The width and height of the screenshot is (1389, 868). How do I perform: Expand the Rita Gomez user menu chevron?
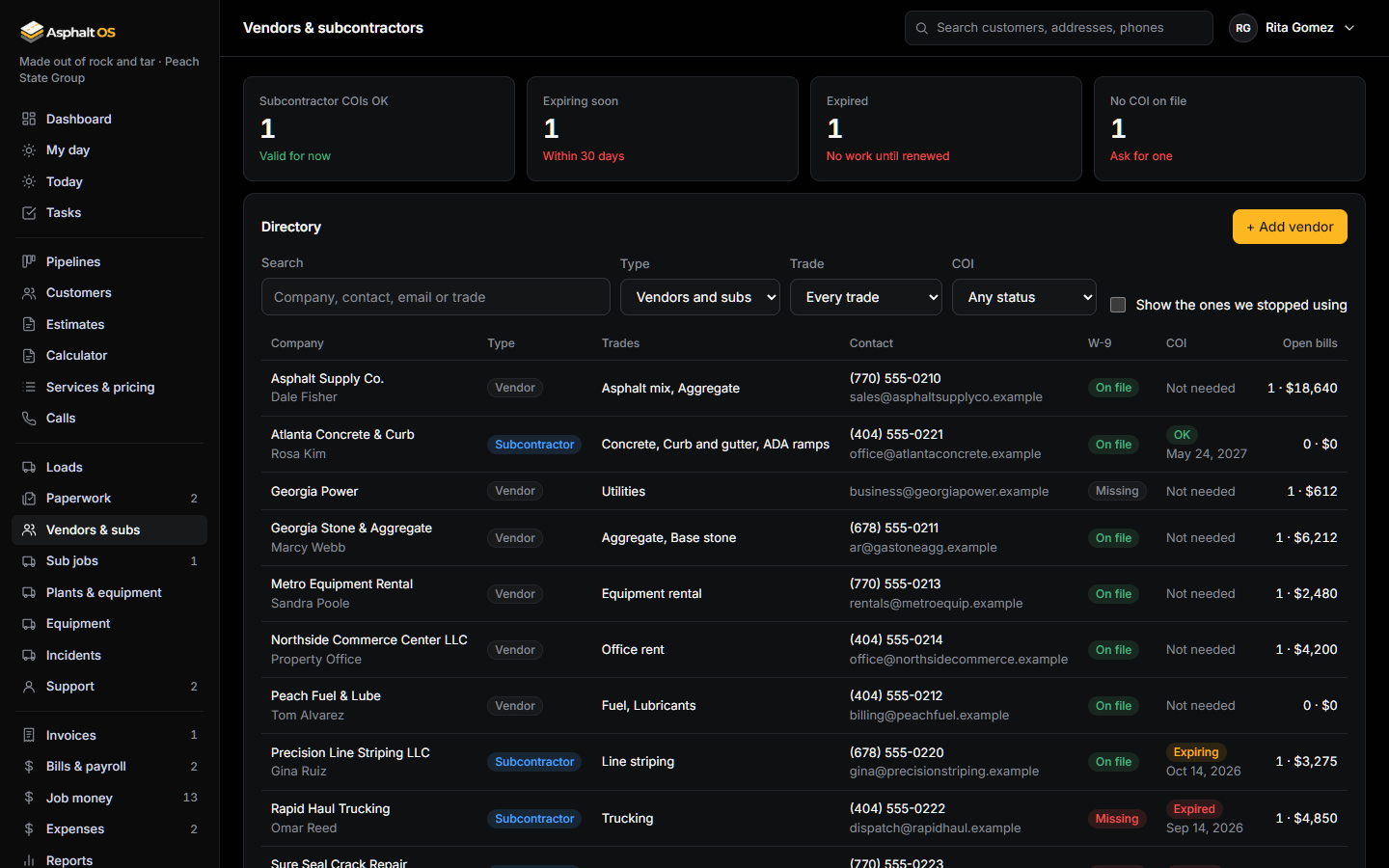(x=1349, y=28)
